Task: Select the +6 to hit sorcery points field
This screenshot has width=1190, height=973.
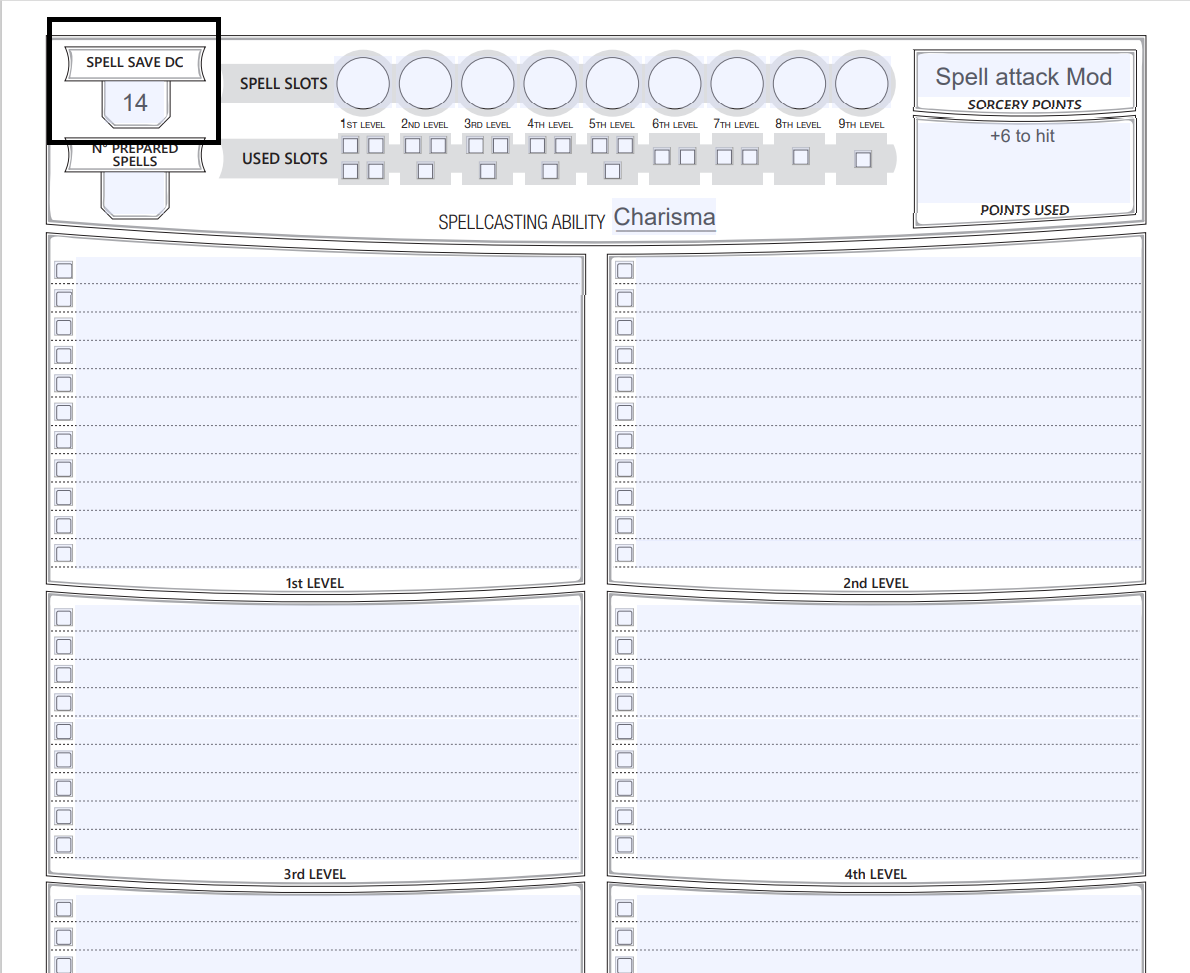Action: coord(1025,136)
